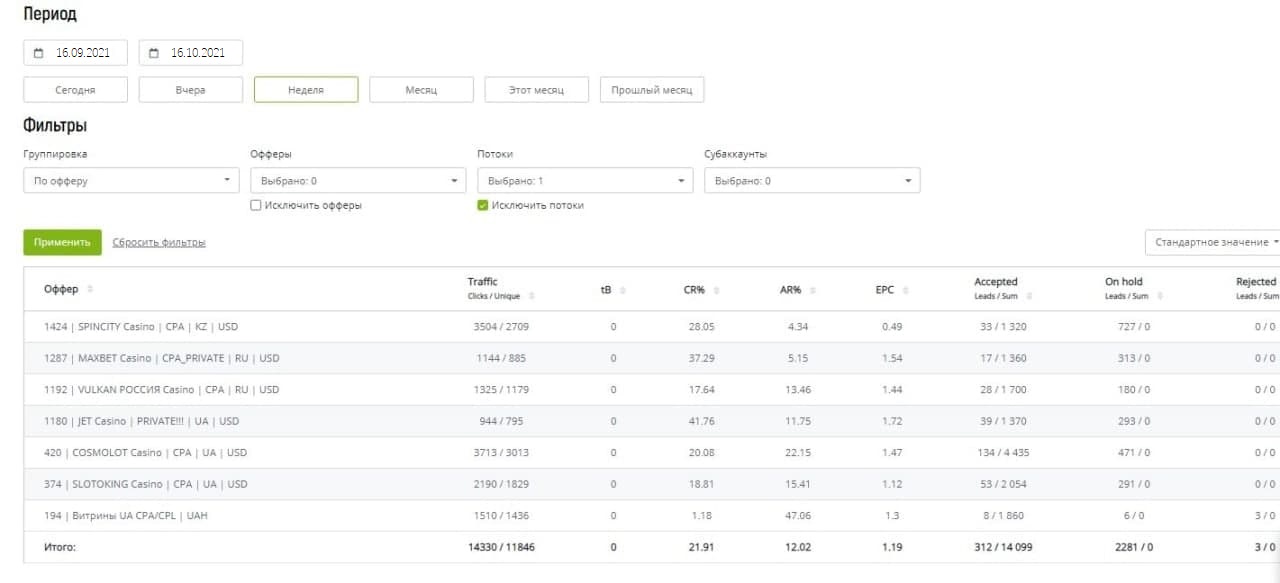
Task: Click calendar icon in start date field
Action: pos(39,53)
